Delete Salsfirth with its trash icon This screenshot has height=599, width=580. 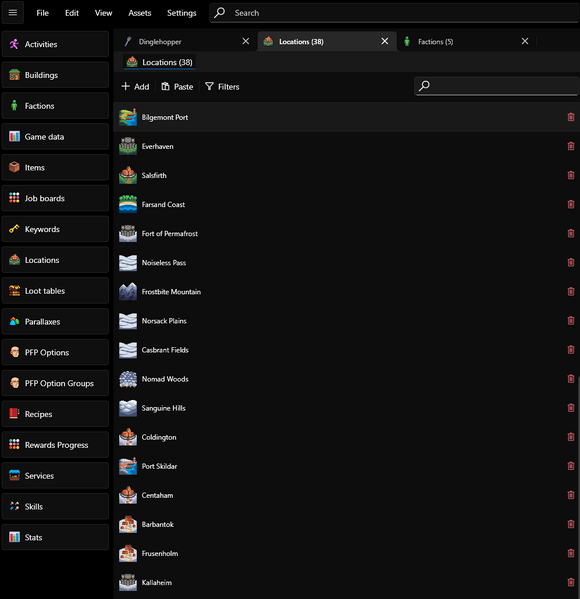click(571, 175)
